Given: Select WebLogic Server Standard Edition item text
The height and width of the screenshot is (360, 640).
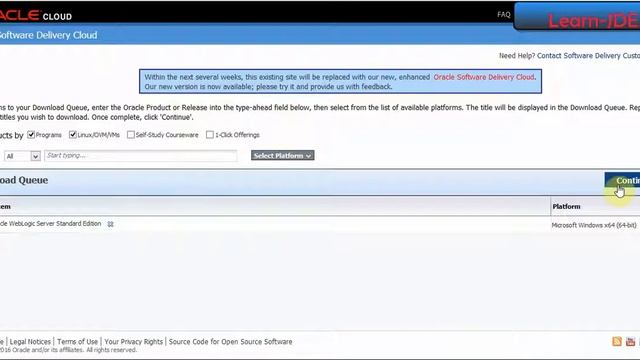Looking at the screenshot, I should pos(51,224).
